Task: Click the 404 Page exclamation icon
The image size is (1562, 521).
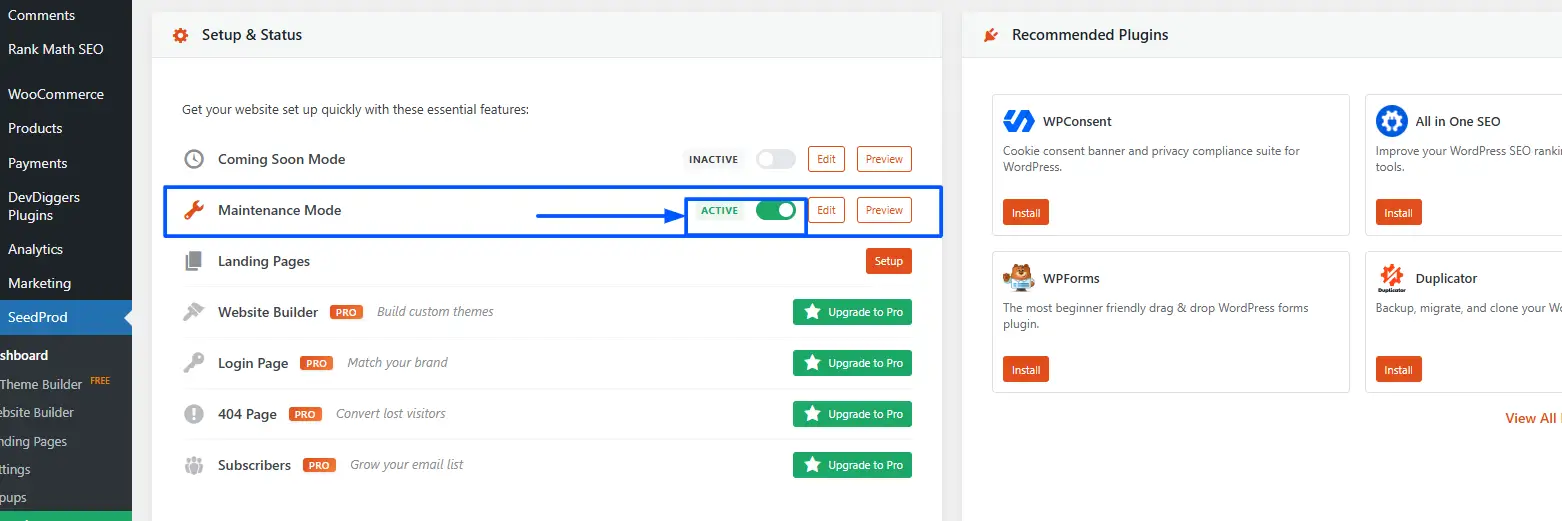Action: tap(194, 414)
